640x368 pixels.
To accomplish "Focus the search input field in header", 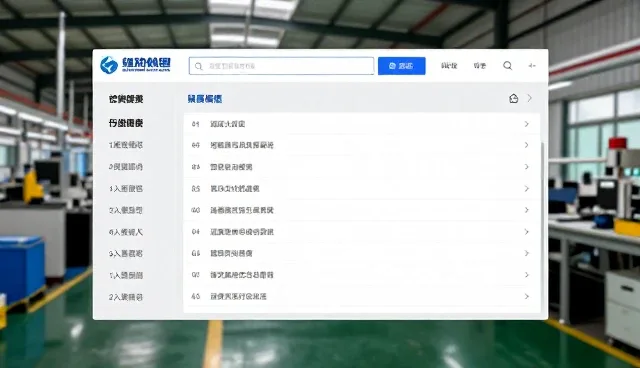I will (281, 66).
